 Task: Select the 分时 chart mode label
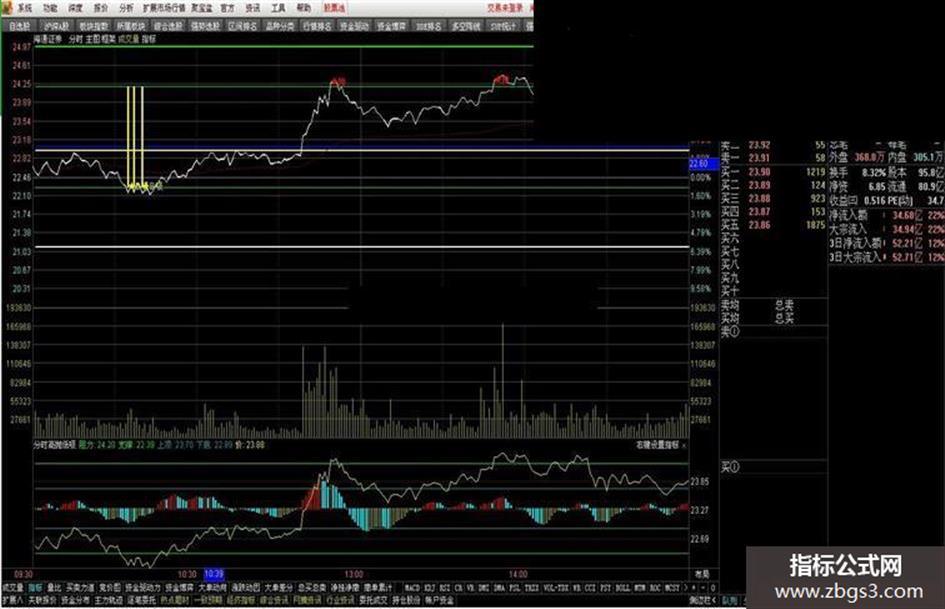75,39
